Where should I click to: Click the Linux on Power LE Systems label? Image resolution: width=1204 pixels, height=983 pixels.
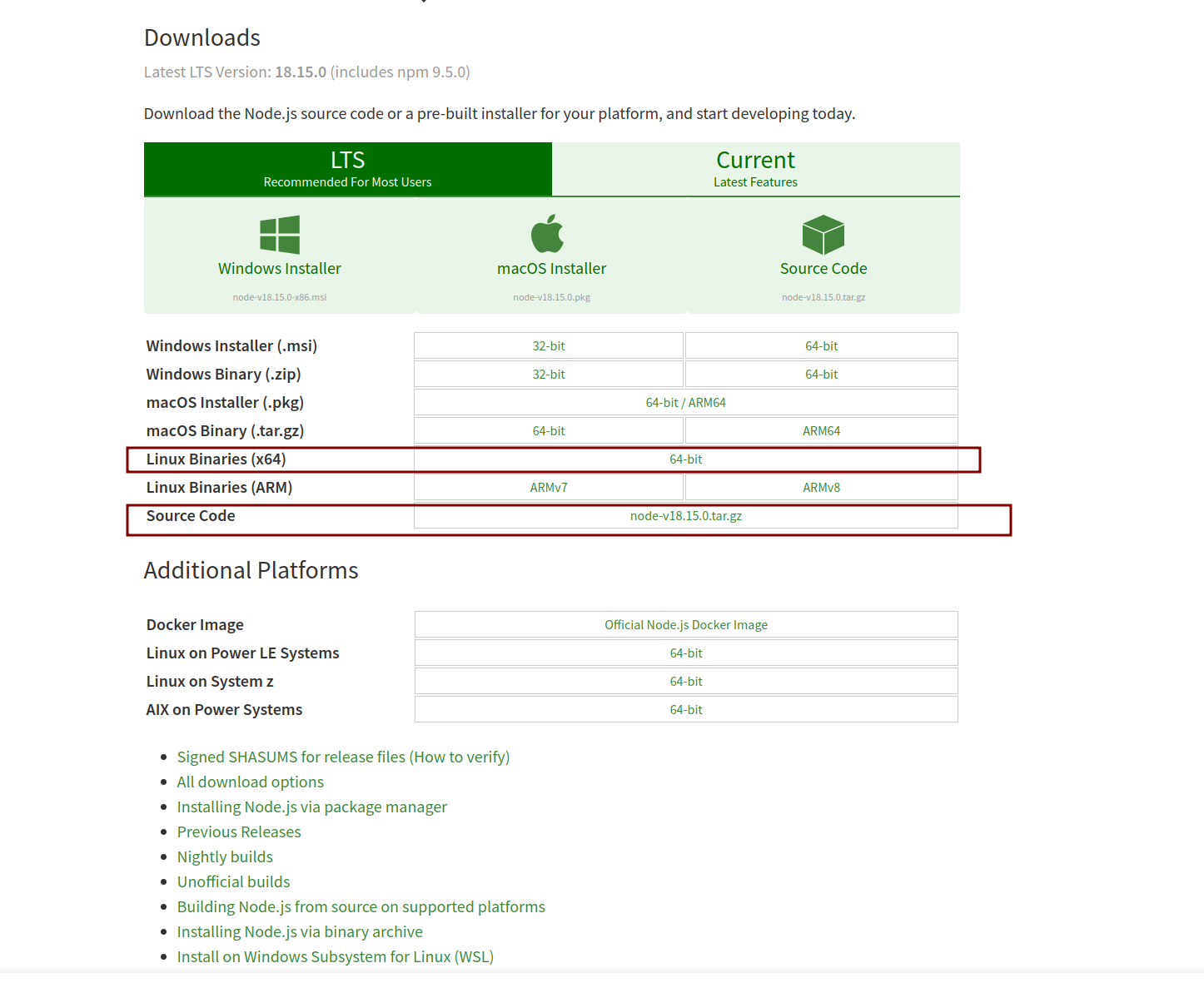pos(243,653)
